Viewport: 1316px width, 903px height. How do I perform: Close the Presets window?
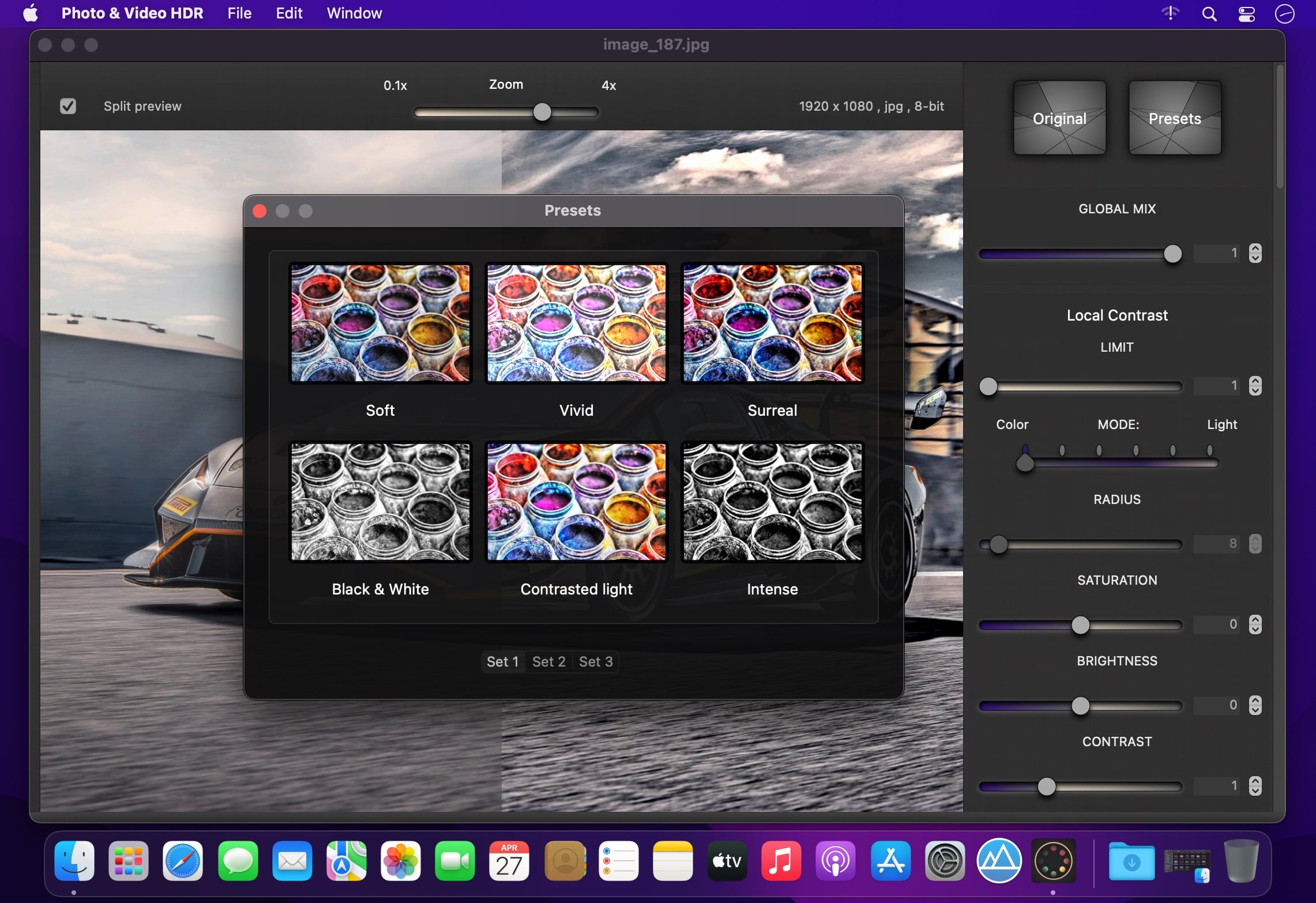(260, 211)
